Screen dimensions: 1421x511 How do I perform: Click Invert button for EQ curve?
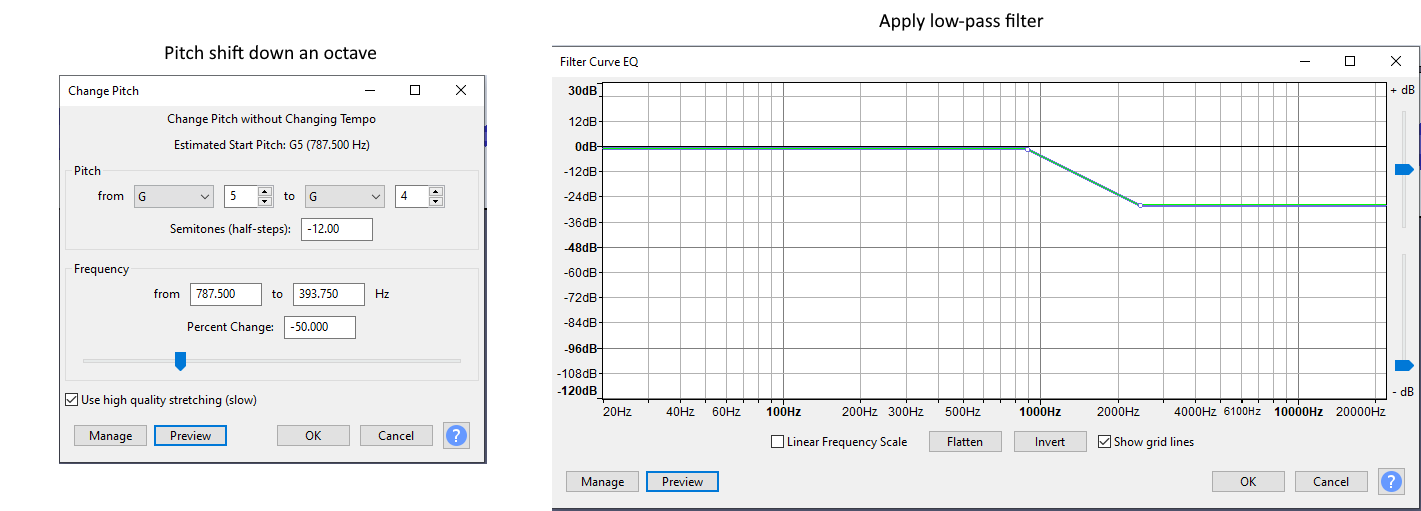1050,442
